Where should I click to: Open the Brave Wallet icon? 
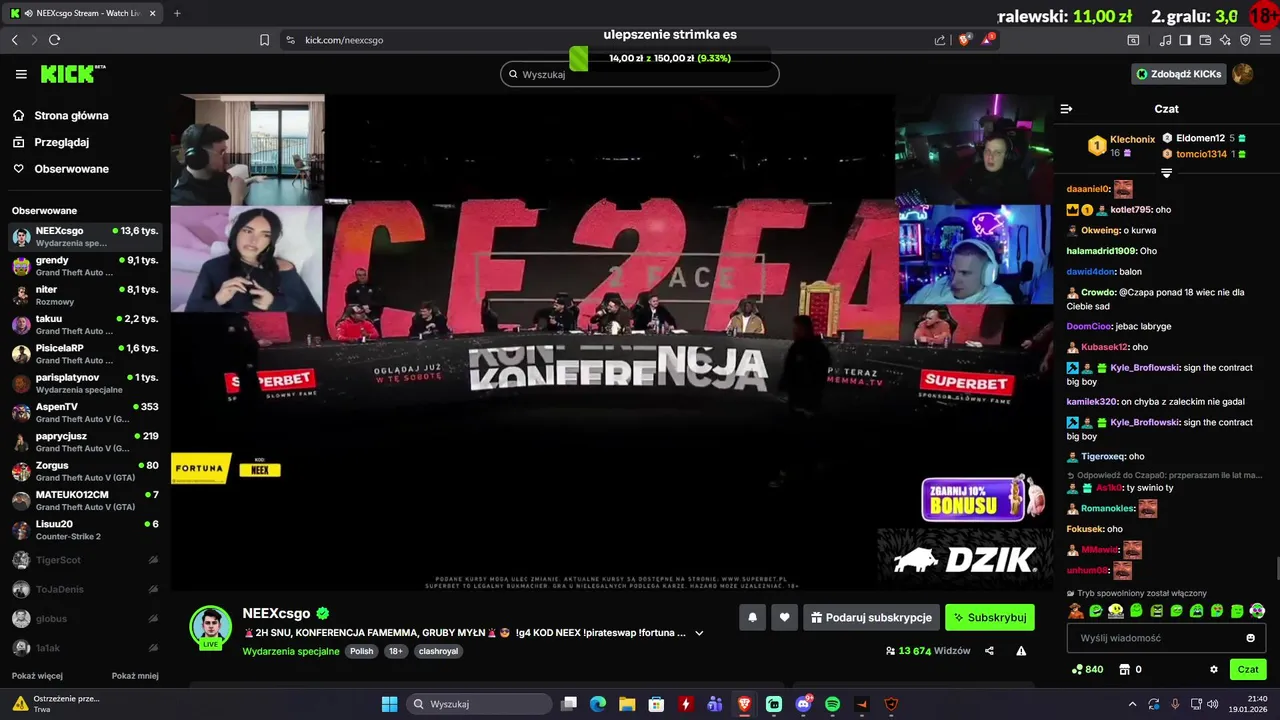pos(1205,40)
